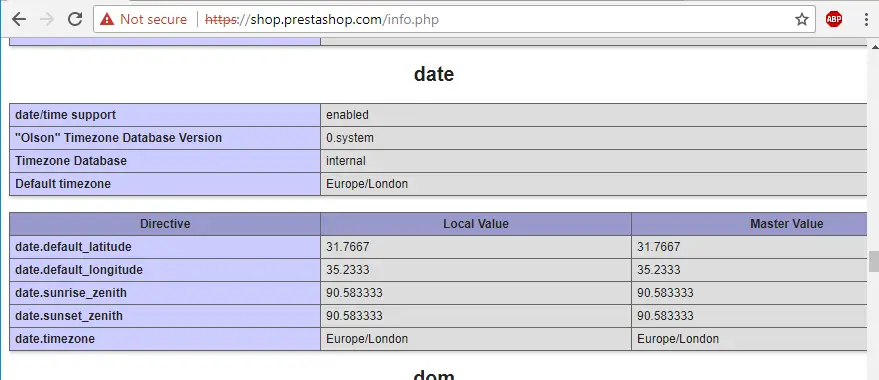Click the Local Value column header

point(476,224)
